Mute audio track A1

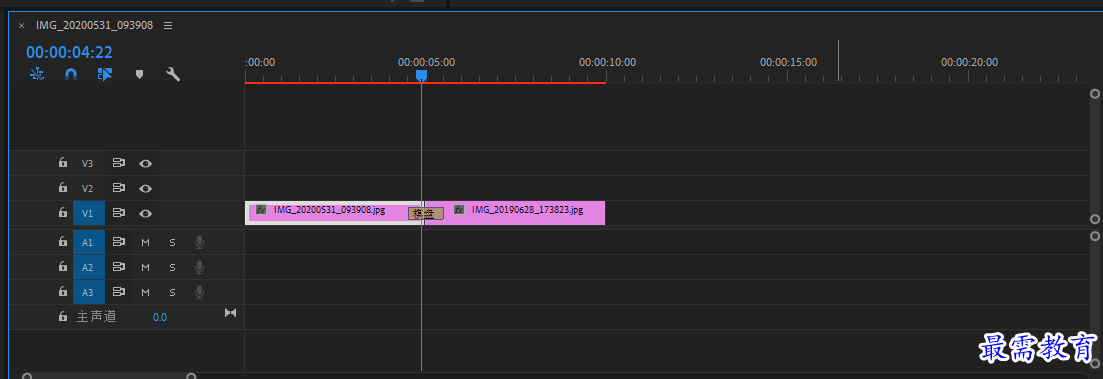point(146,243)
